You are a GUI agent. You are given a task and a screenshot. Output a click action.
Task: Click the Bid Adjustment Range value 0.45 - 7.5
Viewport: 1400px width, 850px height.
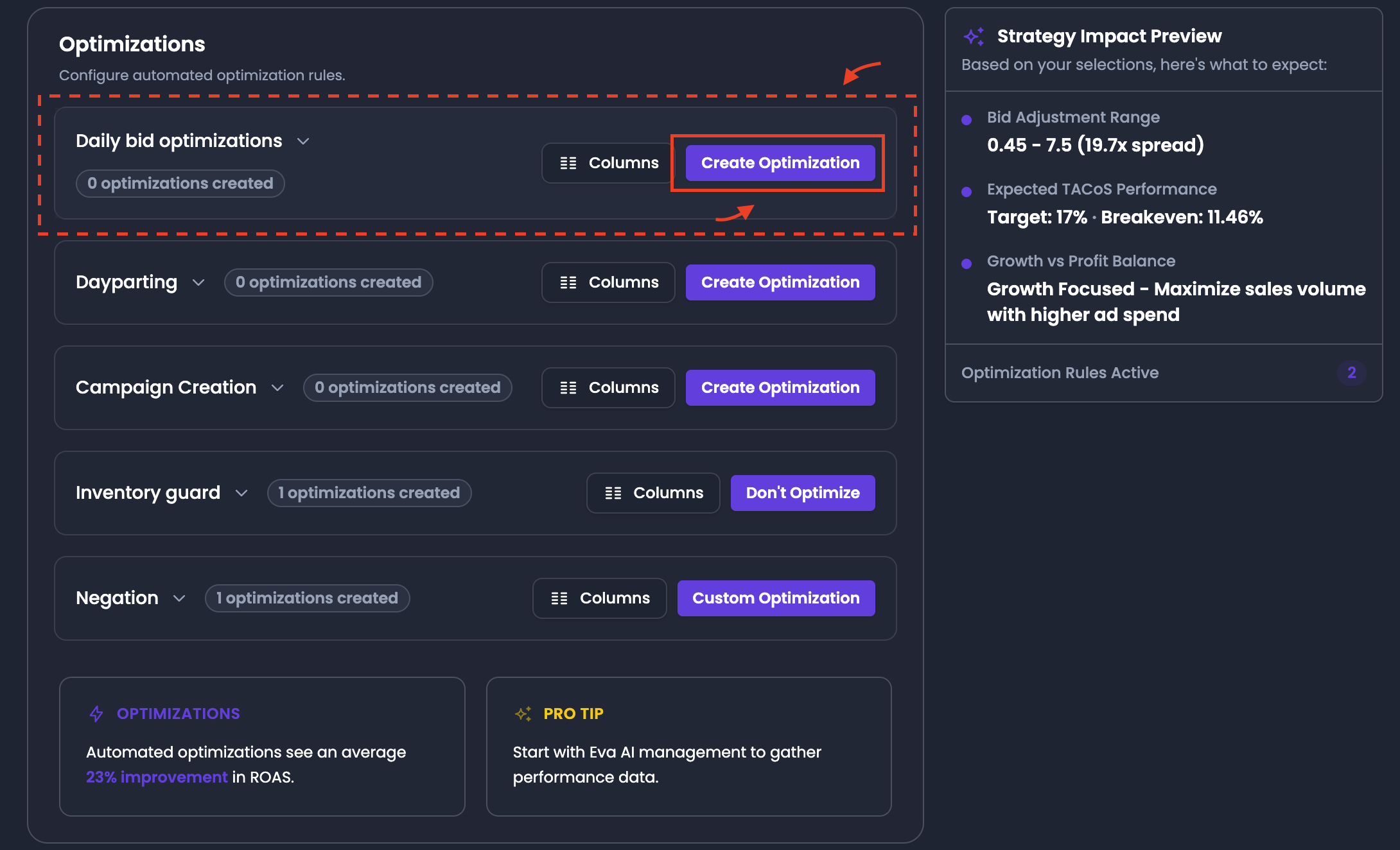click(1096, 146)
